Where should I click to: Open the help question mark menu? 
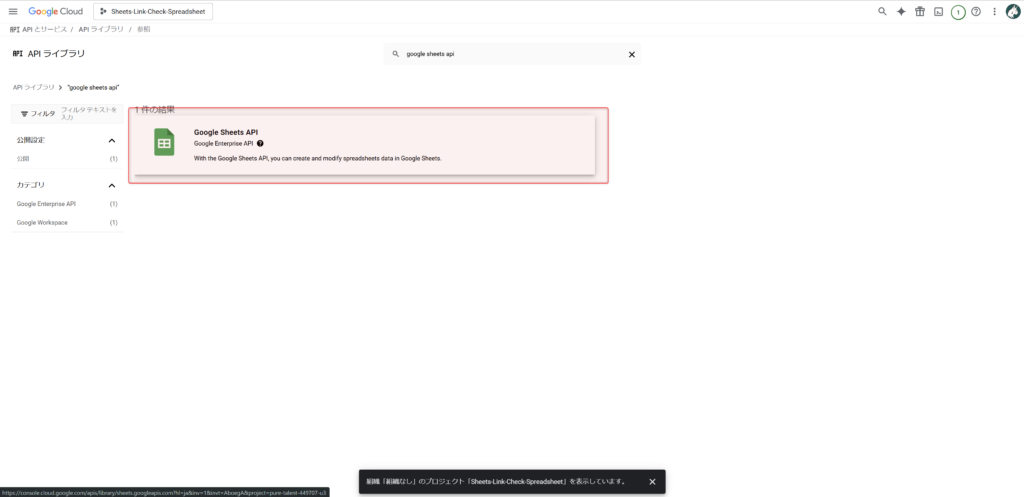point(976,11)
